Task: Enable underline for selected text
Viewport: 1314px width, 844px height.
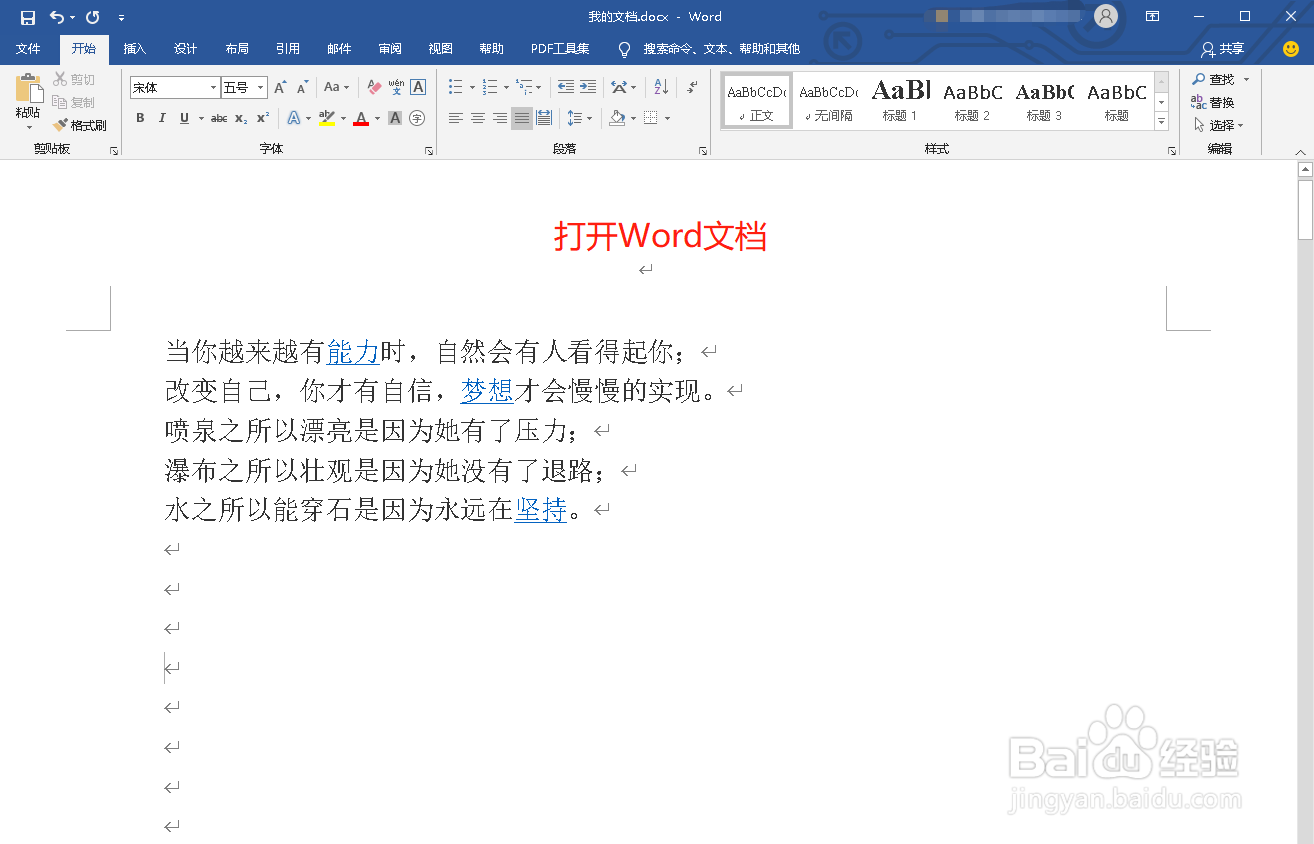Action: pos(184,118)
